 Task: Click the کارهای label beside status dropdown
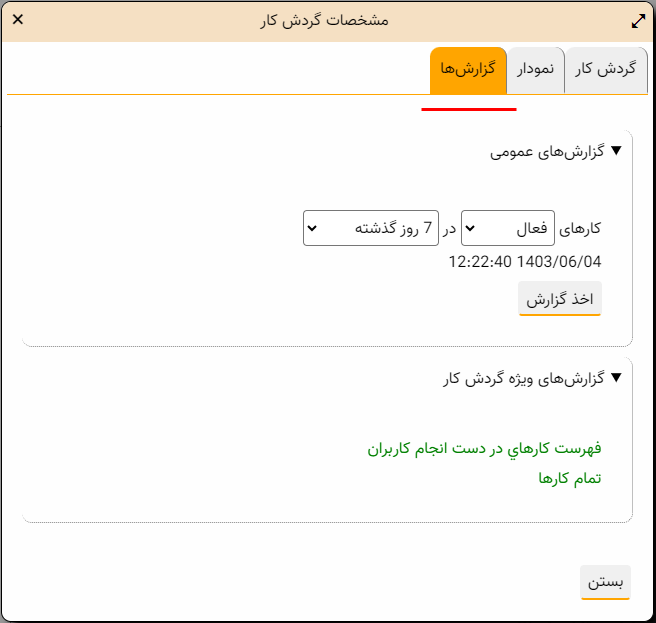[581, 229]
